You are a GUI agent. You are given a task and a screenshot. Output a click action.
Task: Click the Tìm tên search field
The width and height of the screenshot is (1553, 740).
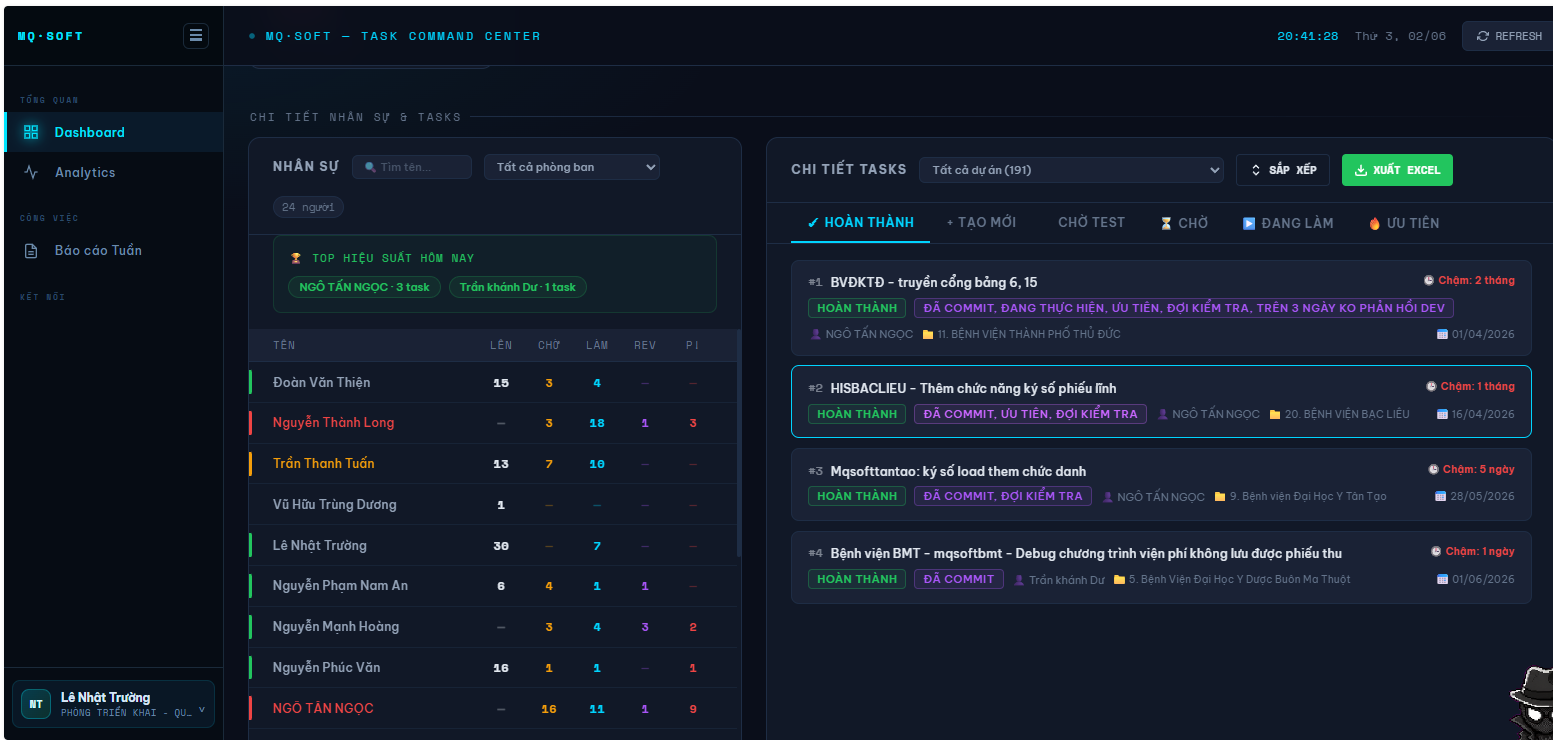tap(412, 167)
